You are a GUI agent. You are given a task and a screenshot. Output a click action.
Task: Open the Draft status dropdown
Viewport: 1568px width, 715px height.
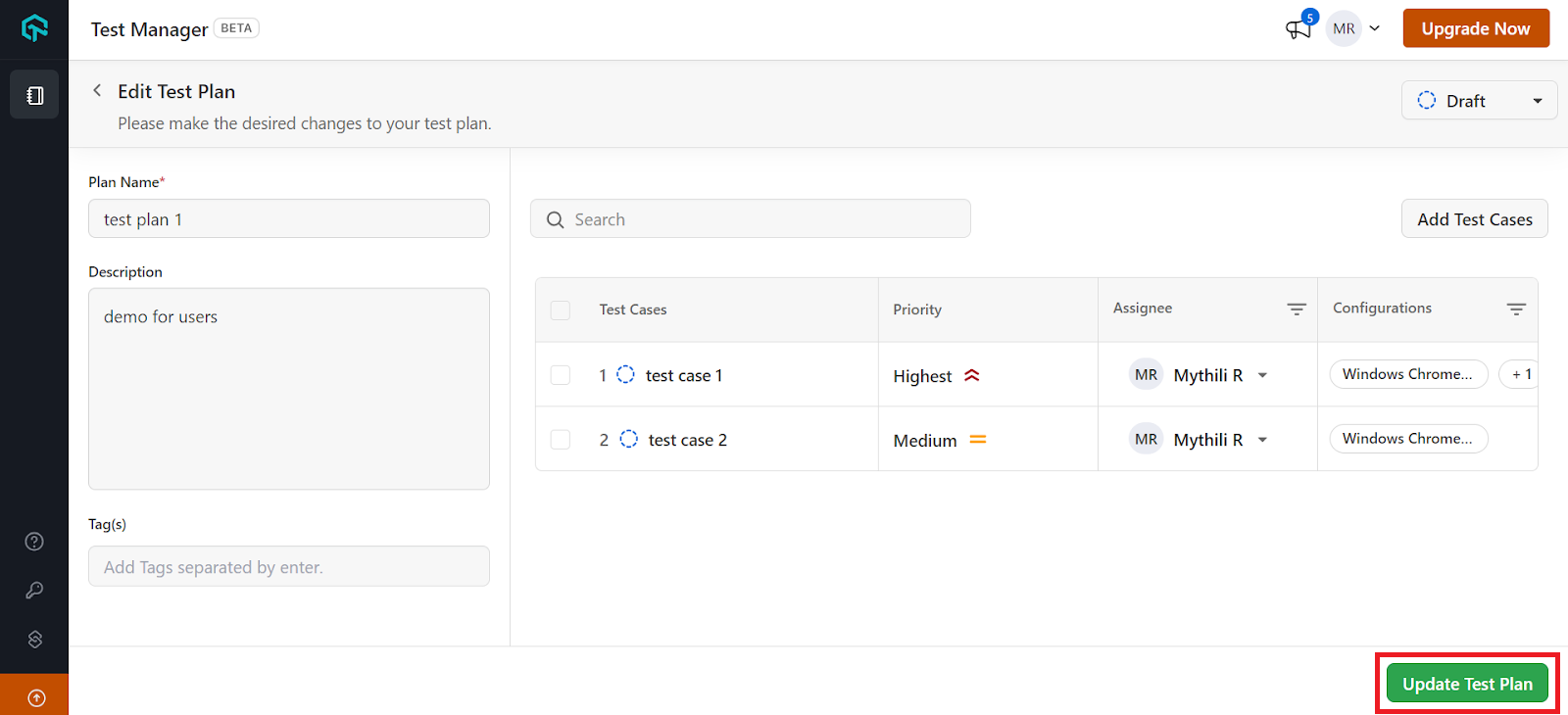(x=1479, y=100)
